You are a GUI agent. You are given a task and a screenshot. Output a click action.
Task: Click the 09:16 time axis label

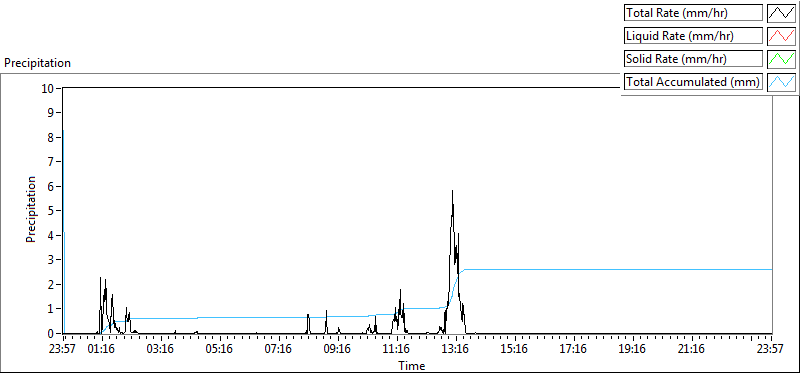338,350
